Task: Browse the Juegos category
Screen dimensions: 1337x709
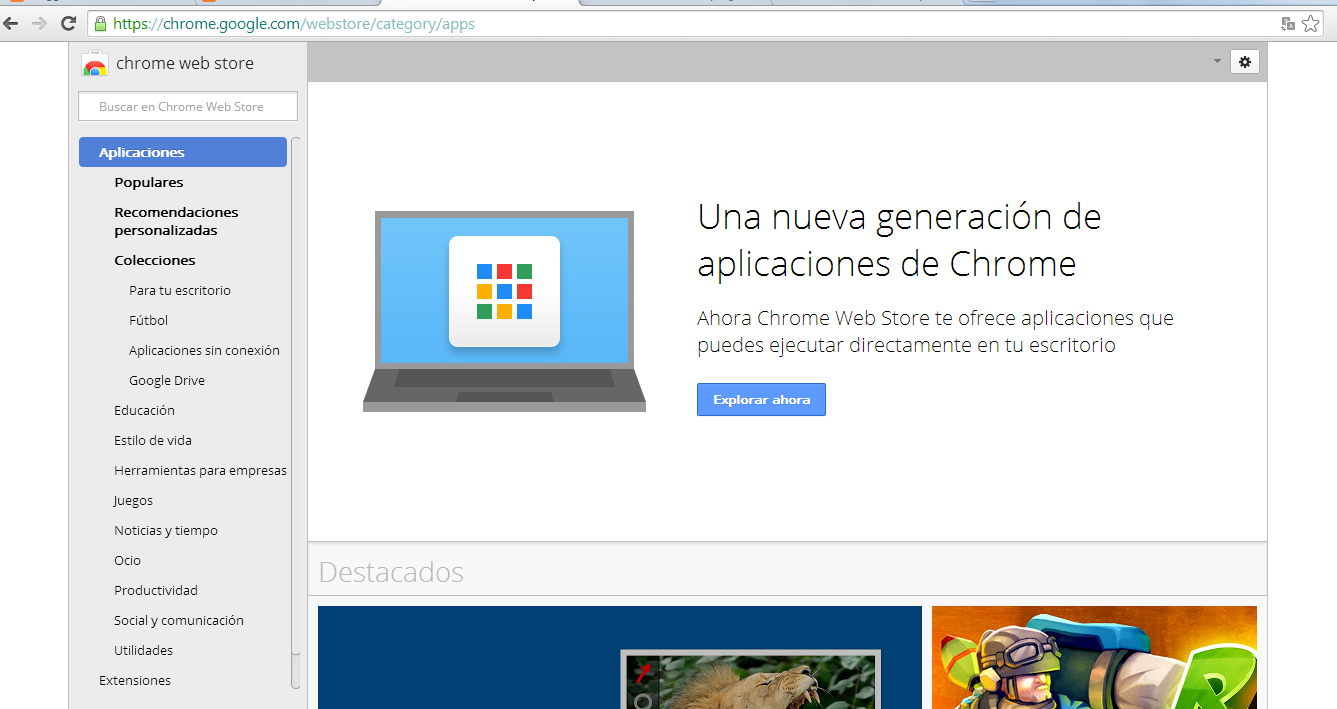Action: (x=133, y=500)
